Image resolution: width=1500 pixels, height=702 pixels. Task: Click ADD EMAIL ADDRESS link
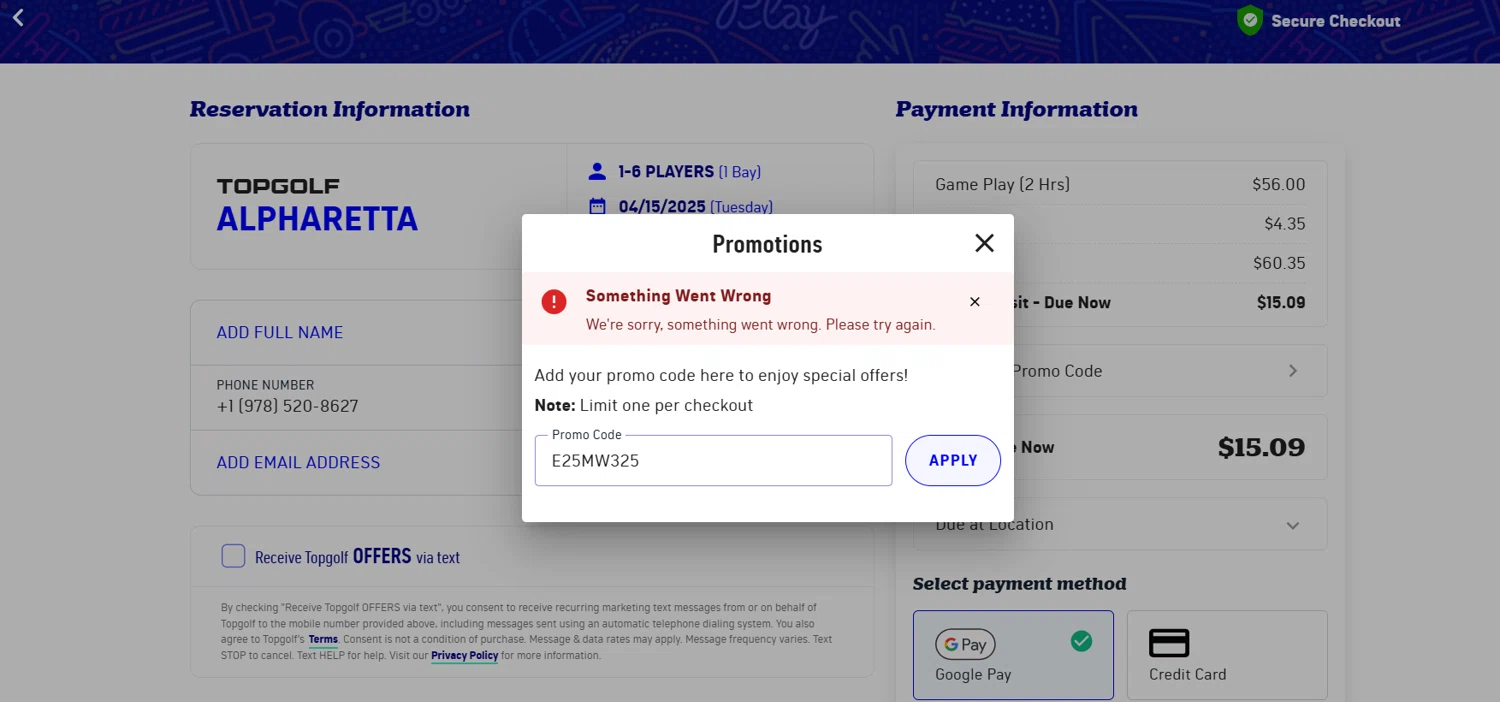(x=298, y=462)
